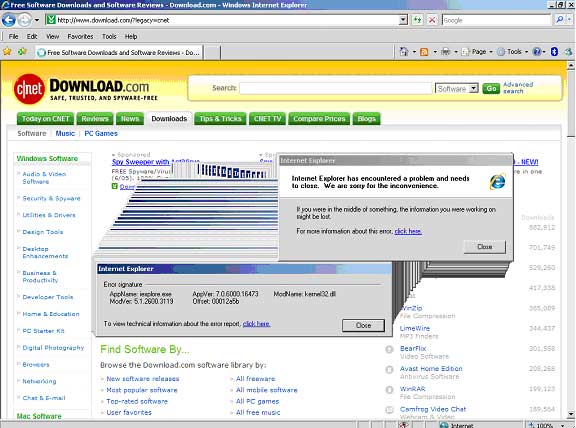Open the Blogs tab
The width and height of the screenshot is (576, 428).
(366, 119)
